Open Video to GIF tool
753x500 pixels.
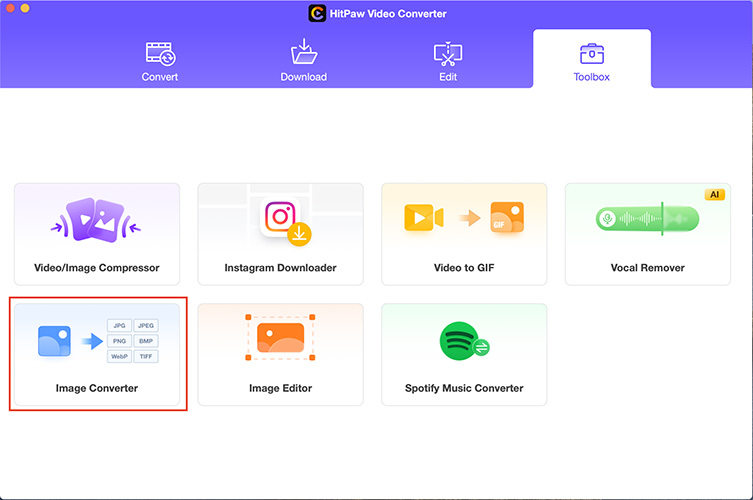(x=464, y=234)
